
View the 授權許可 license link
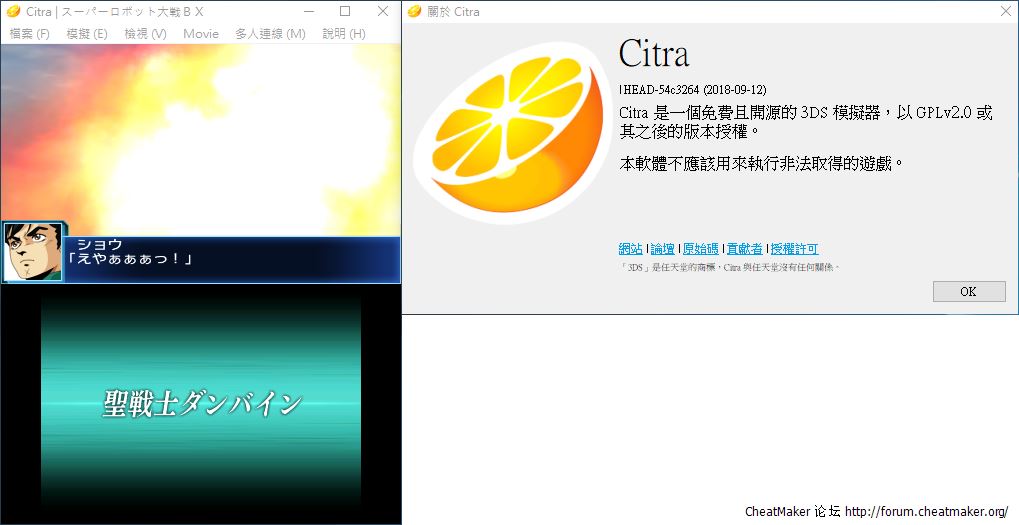pos(794,249)
